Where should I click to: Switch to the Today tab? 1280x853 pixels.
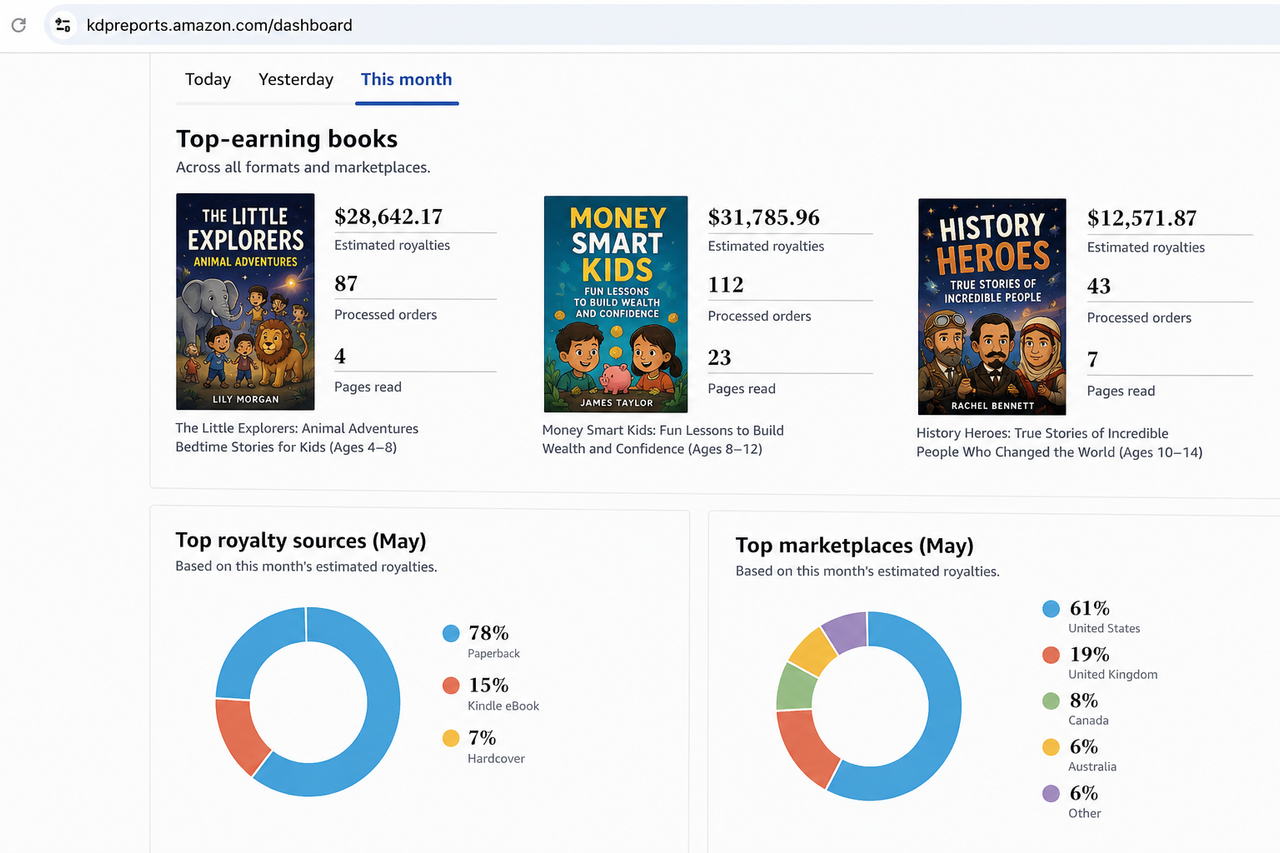(208, 80)
